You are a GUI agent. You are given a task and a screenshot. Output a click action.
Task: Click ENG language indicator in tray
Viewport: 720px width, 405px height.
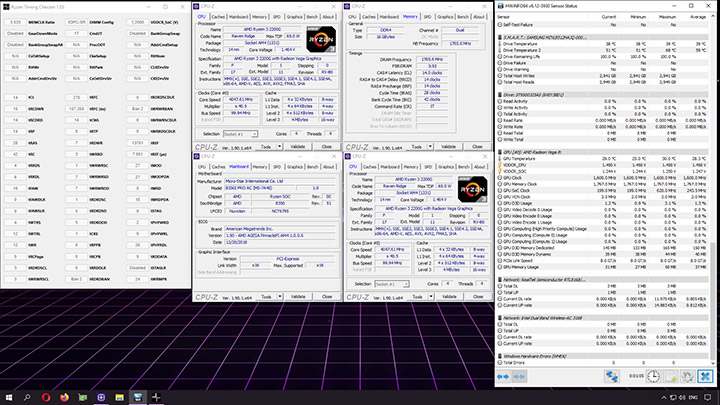(693, 398)
